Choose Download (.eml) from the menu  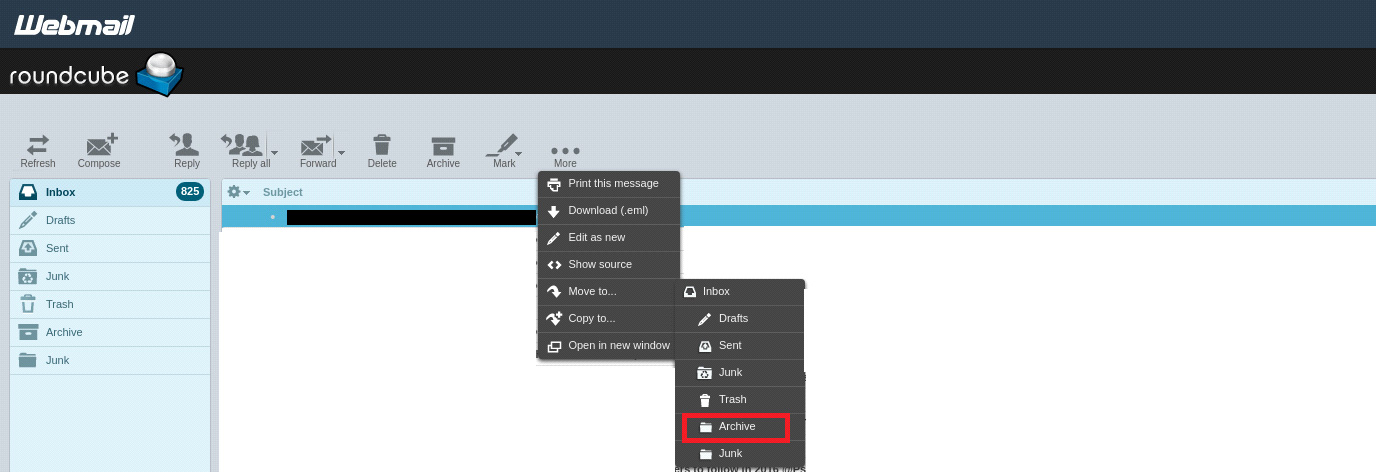pyautogui.click(x=607, y=211)
